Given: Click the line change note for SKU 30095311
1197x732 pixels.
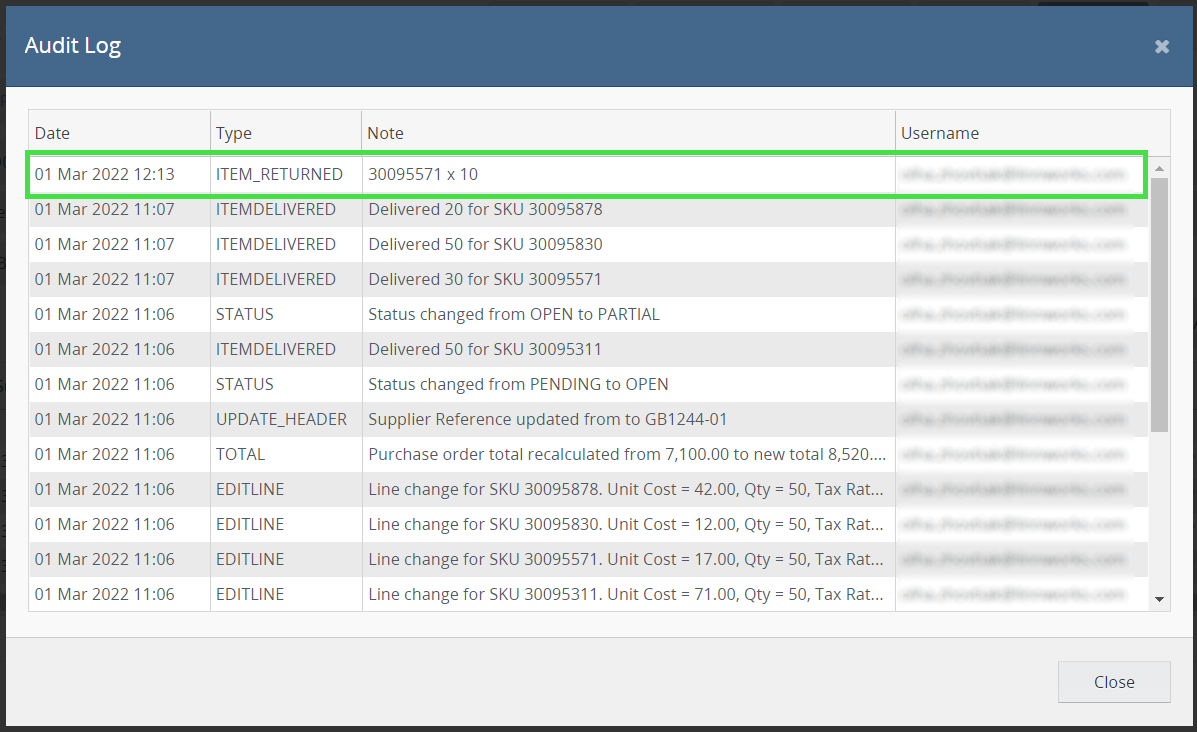Looking at the screenshot, I should point(626,595).
